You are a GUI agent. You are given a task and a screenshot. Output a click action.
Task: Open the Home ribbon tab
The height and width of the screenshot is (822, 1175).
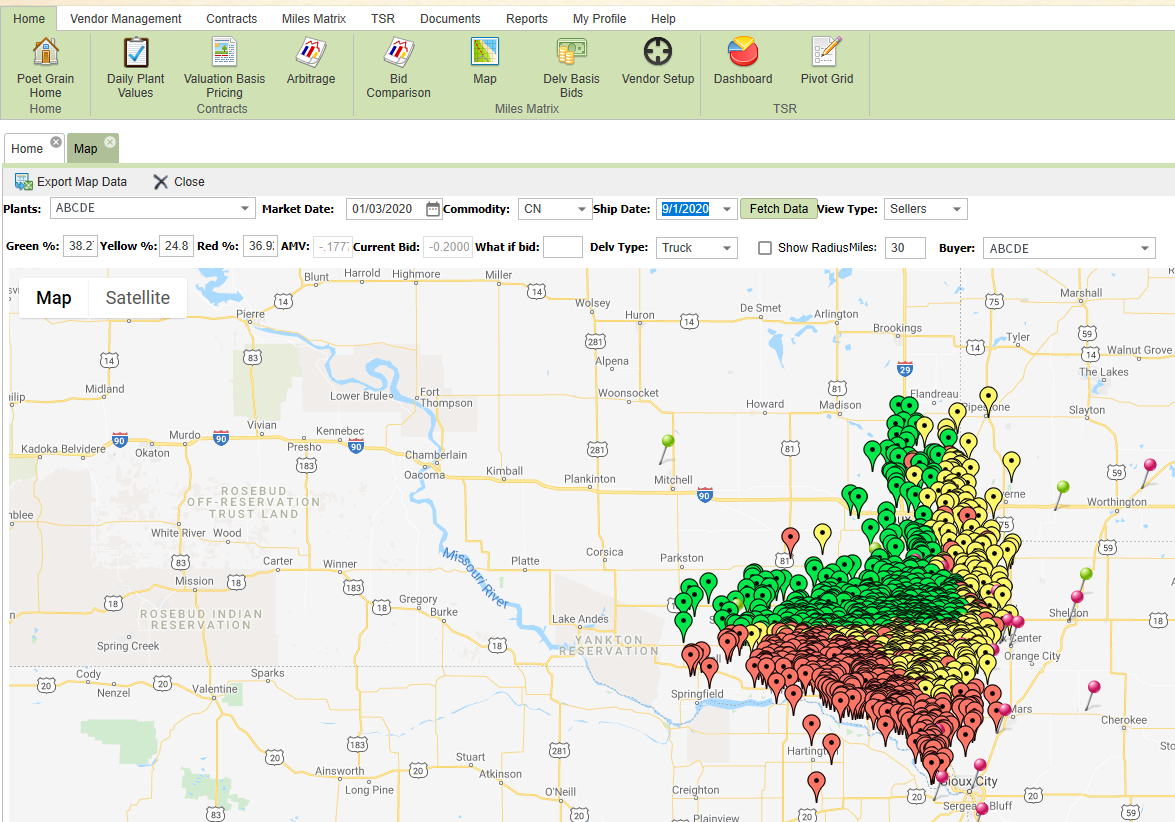[29, 19]
